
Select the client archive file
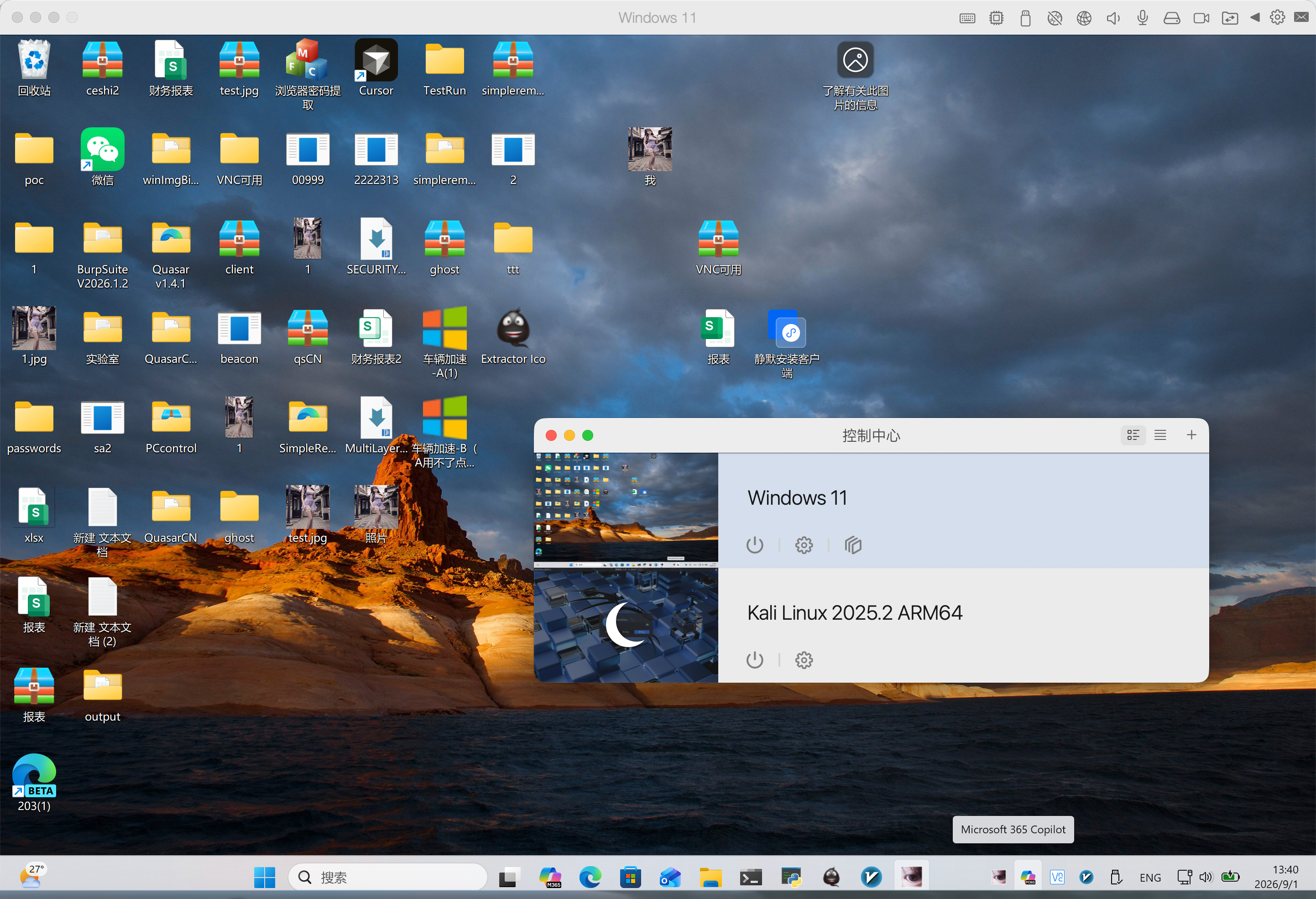coord(240,247)
